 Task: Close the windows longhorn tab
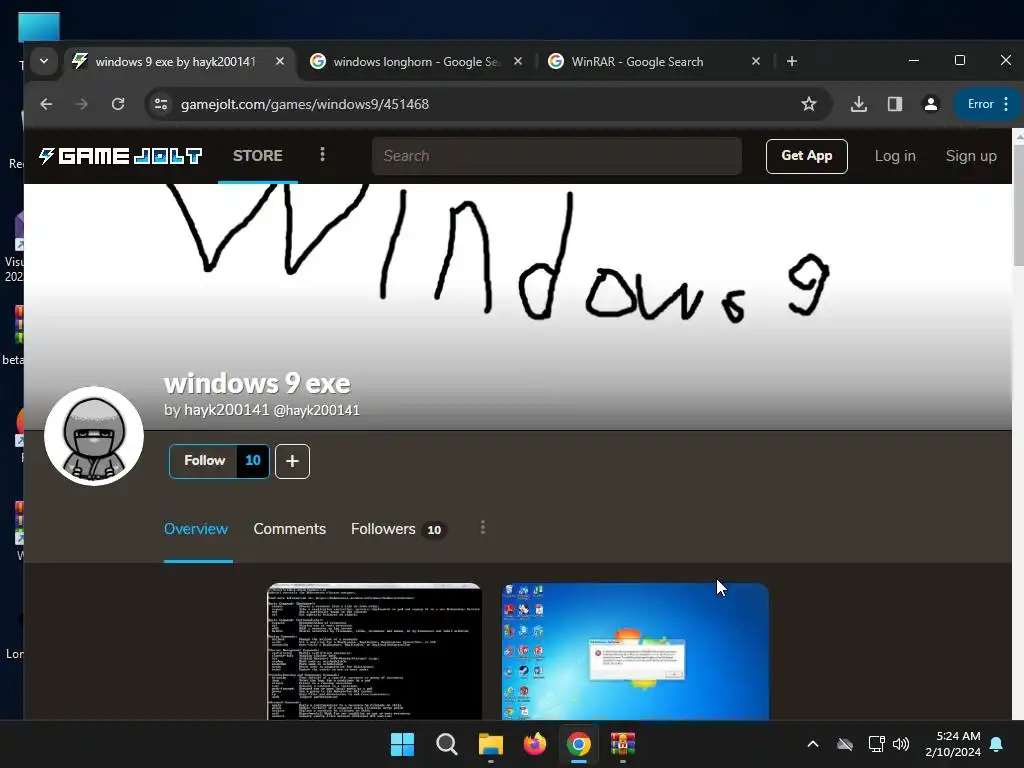point(517,61)
